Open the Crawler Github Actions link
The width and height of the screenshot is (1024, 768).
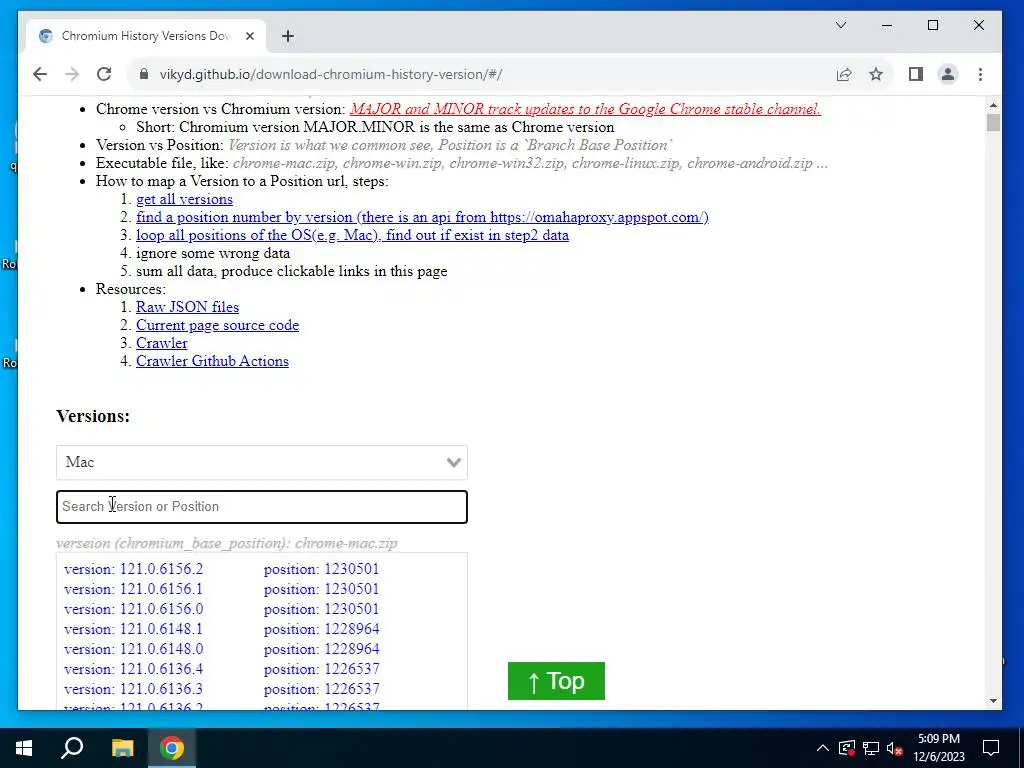(x=212, y=361)
